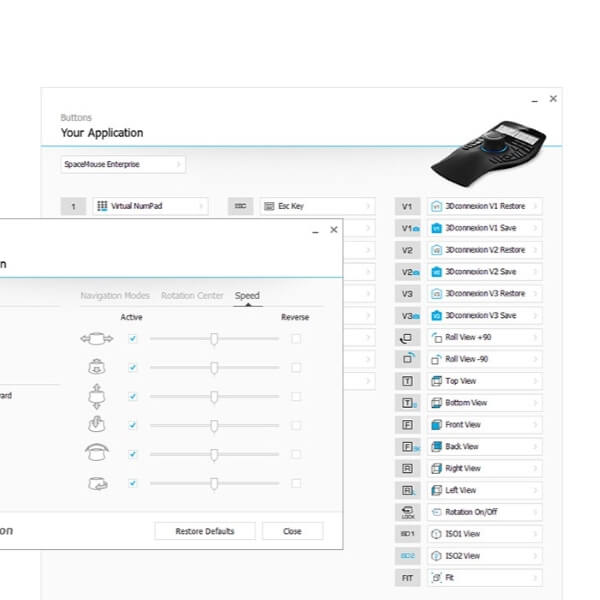The width and height of the screenshot is (600, 600).
Task: Uncheck Active for the forward-backward zoom axis
Action: click(x=132, y=368)
